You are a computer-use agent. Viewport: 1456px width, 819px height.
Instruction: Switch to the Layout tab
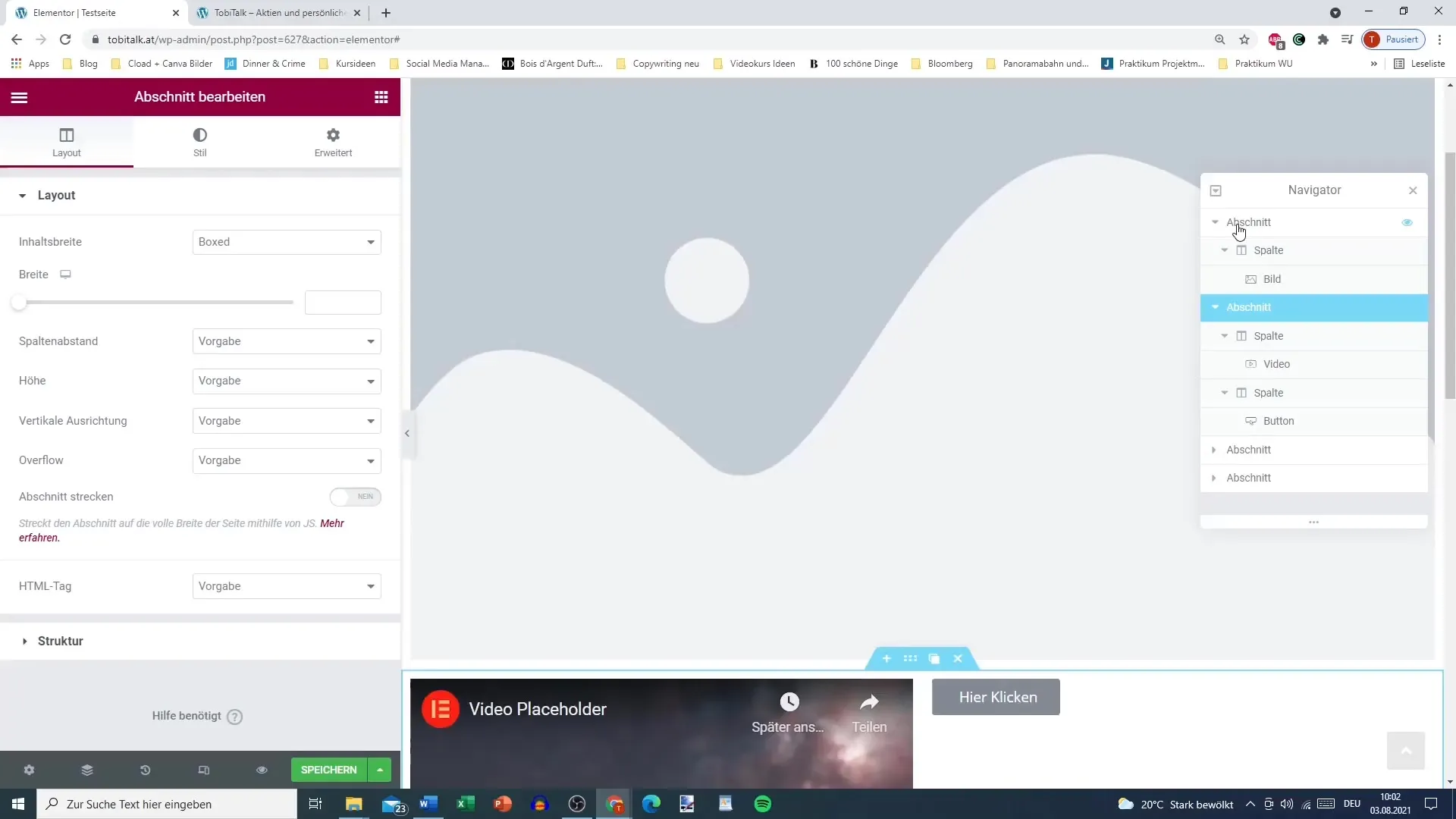pyautogui.click(x=67, y=142)
